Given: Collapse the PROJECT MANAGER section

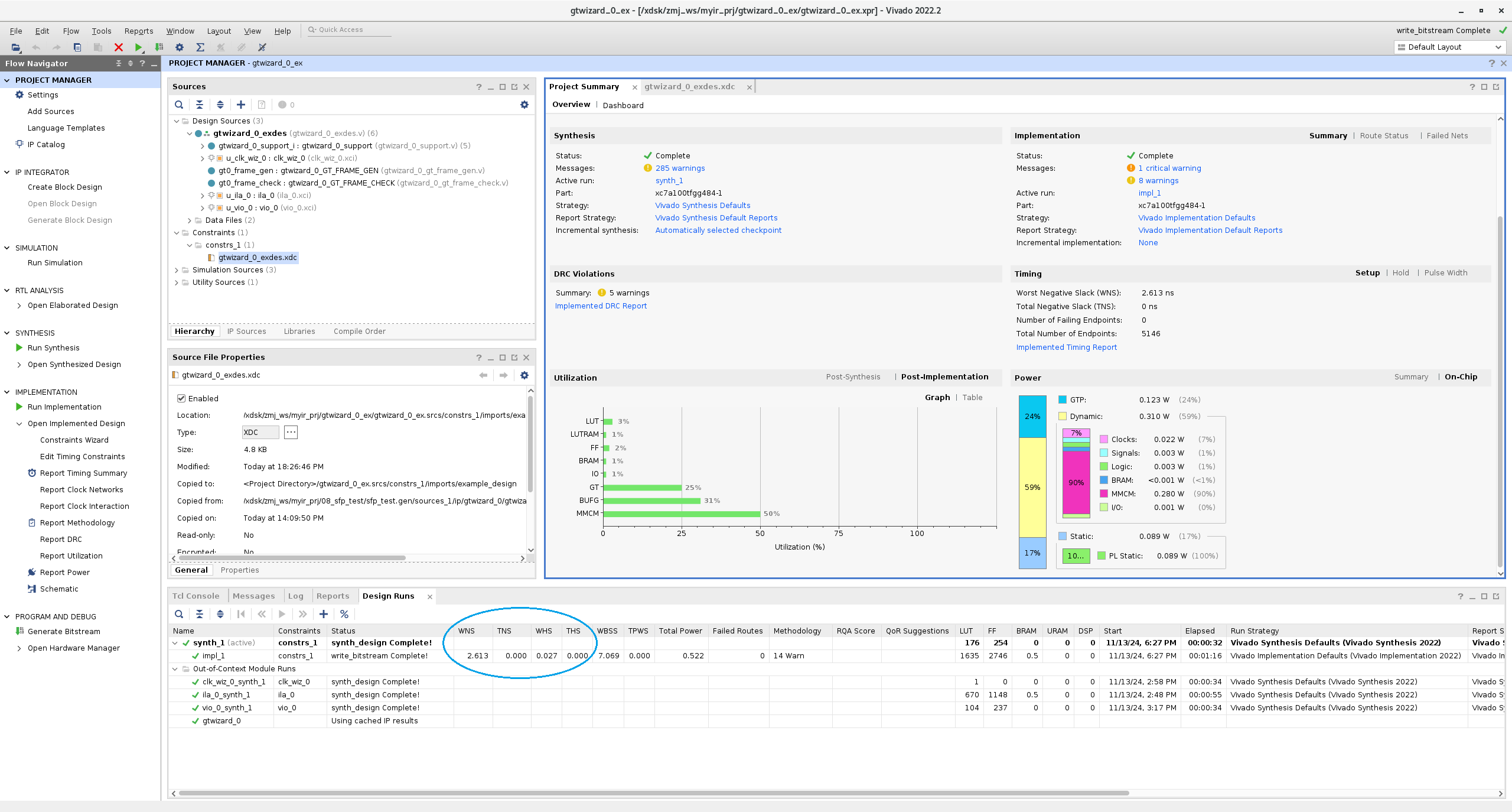Looking at the screenshot, I should click(x=7, y=80).
